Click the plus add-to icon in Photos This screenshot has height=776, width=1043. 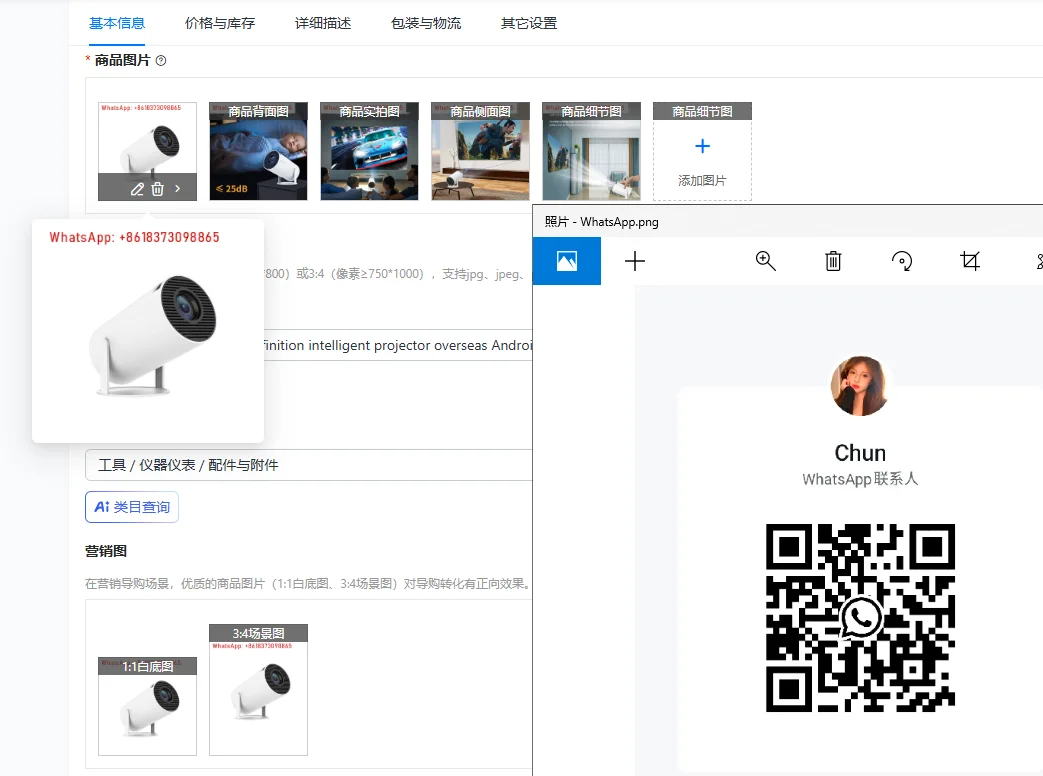click(x=635, y=261)
